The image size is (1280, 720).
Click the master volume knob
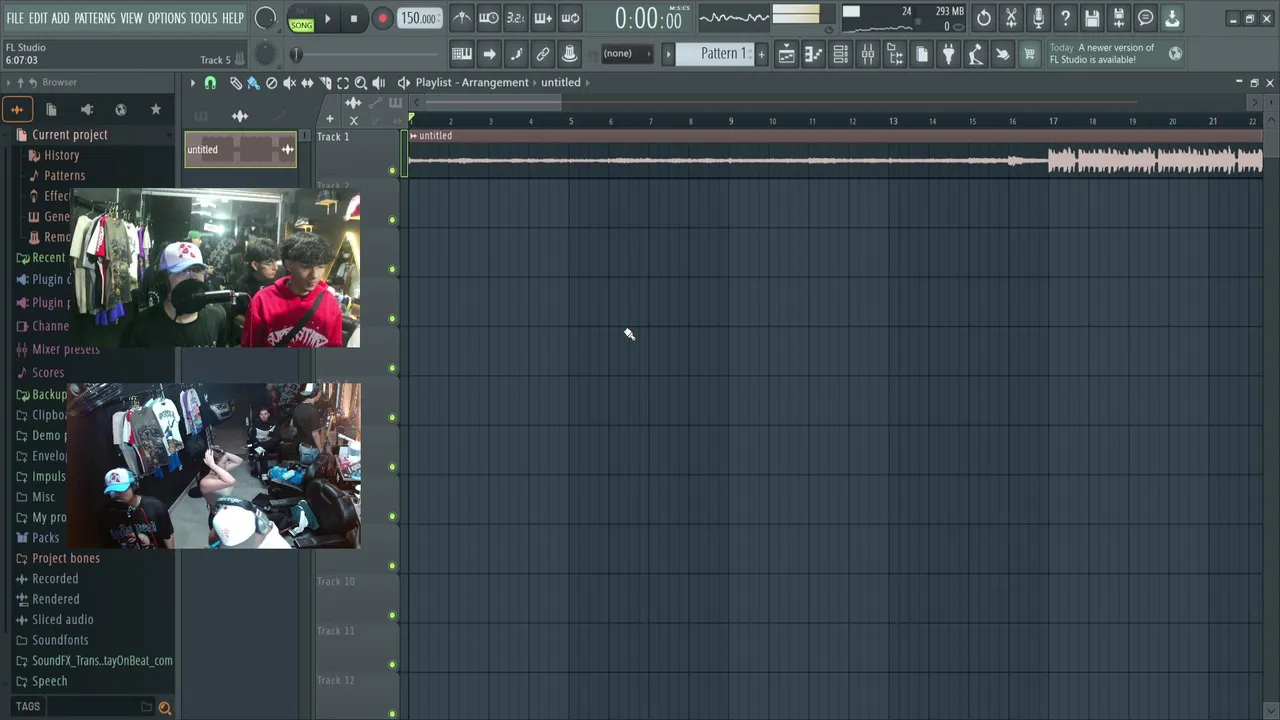[x=266, y=18]
